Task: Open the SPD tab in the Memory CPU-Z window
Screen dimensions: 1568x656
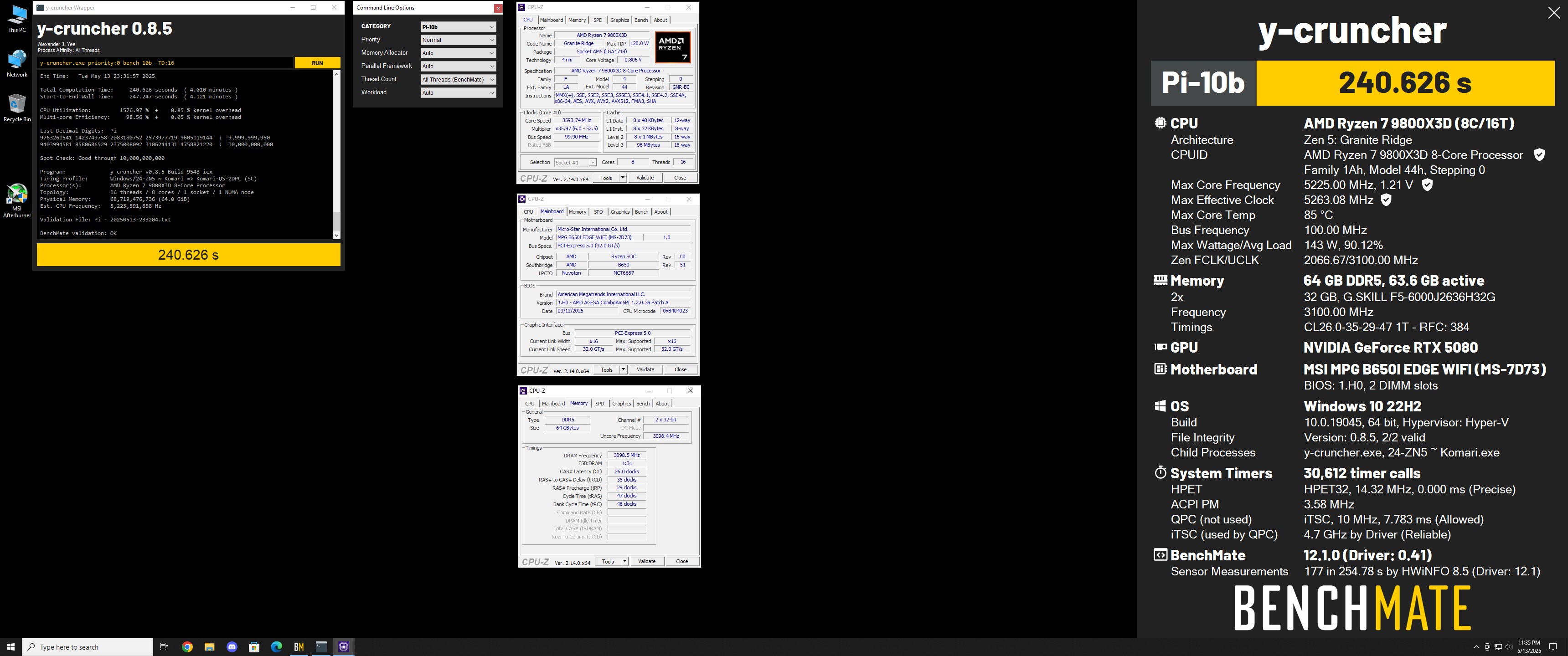Action: click(x=599, y=404)
